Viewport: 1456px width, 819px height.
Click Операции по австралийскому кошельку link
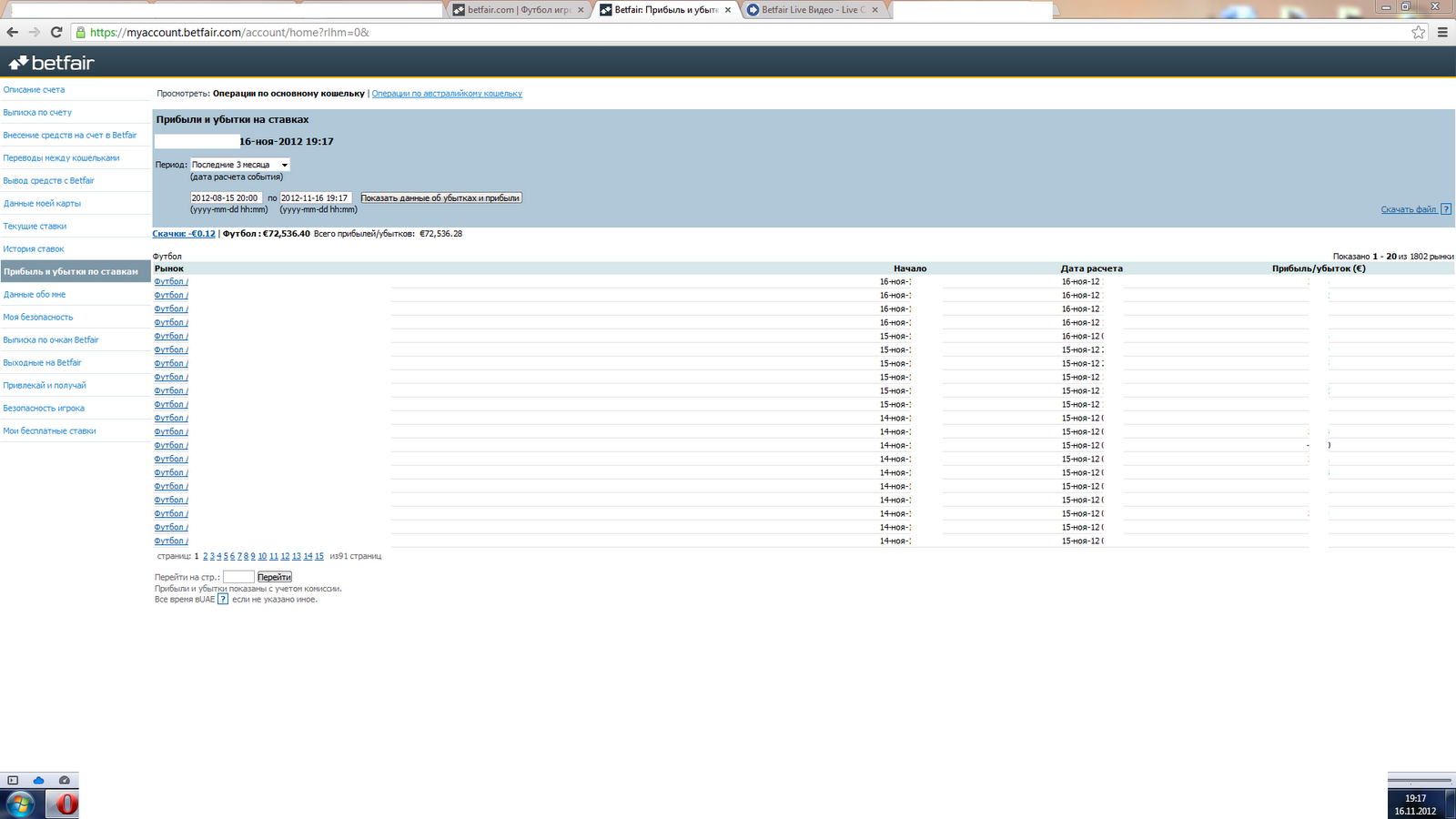click(447, 94)
